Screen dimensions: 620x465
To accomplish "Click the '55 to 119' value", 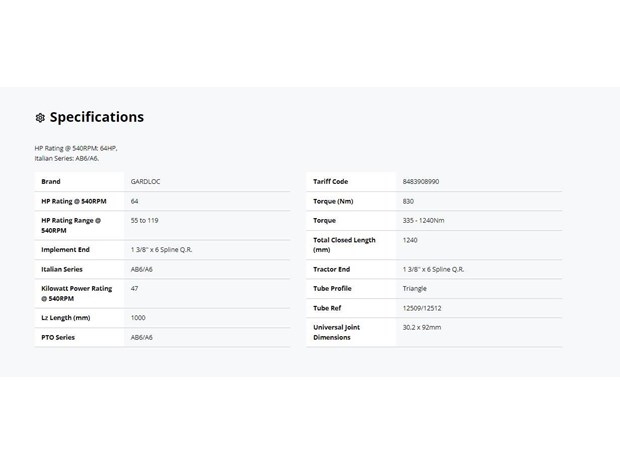I will click(145, 221).
